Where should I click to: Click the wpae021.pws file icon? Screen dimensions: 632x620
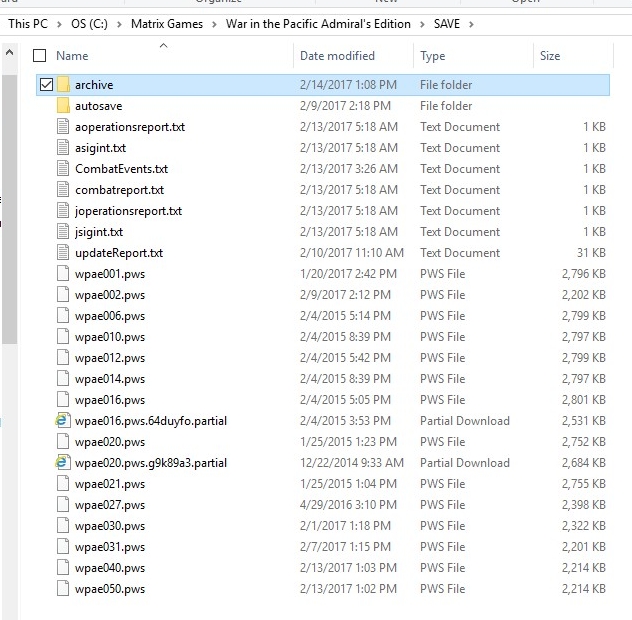[63, 484]
